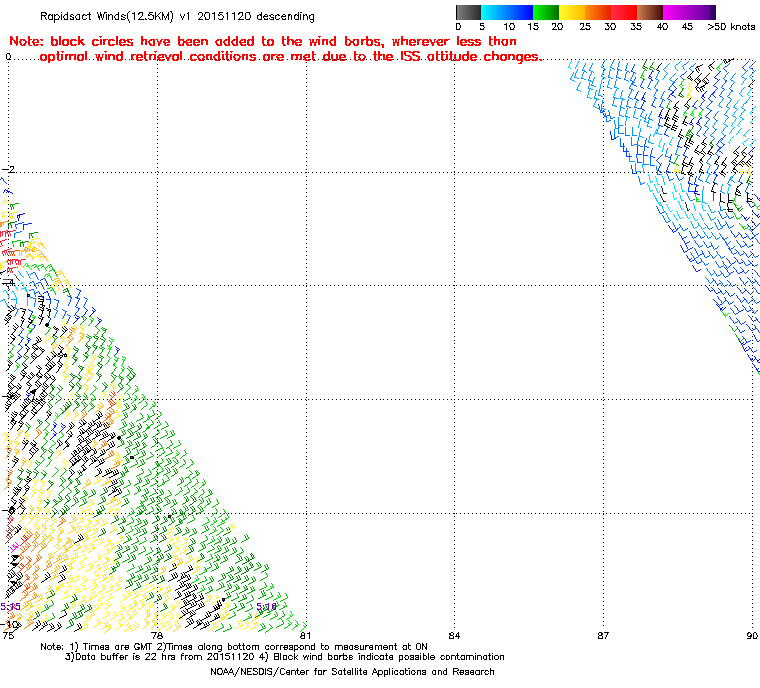This screenshot has height=688, width=760.
Task: Click longitude axis label '78'
Action: [157, 636]
